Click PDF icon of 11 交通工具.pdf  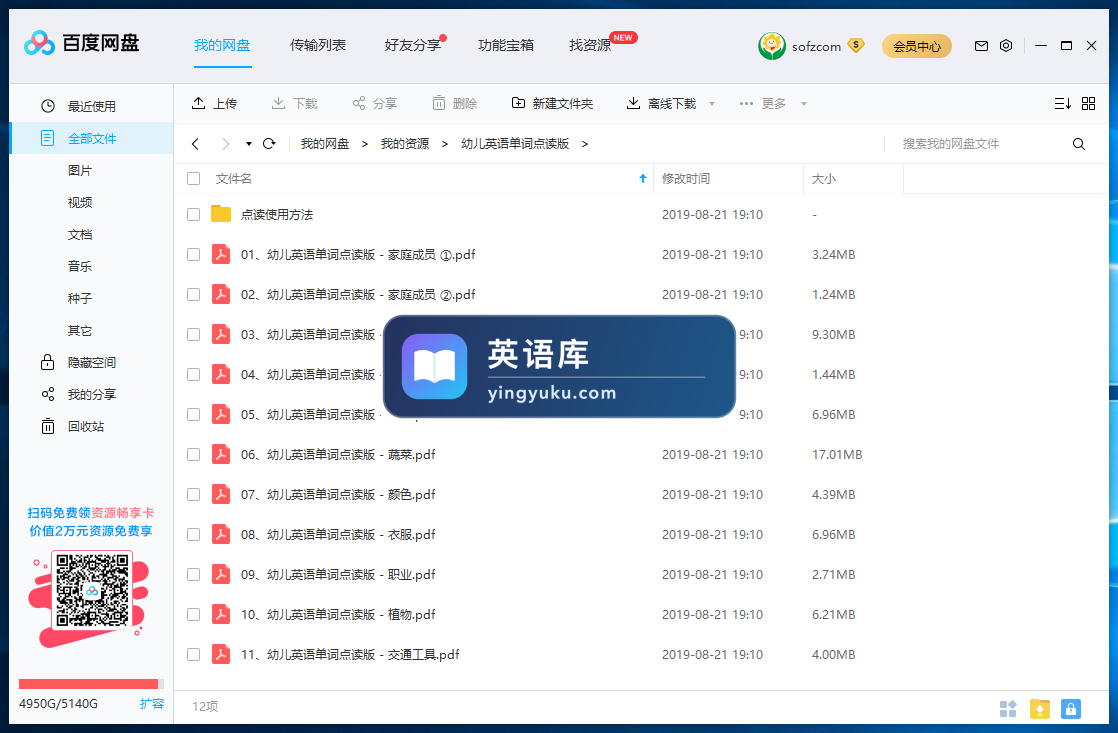pos(221,654)
